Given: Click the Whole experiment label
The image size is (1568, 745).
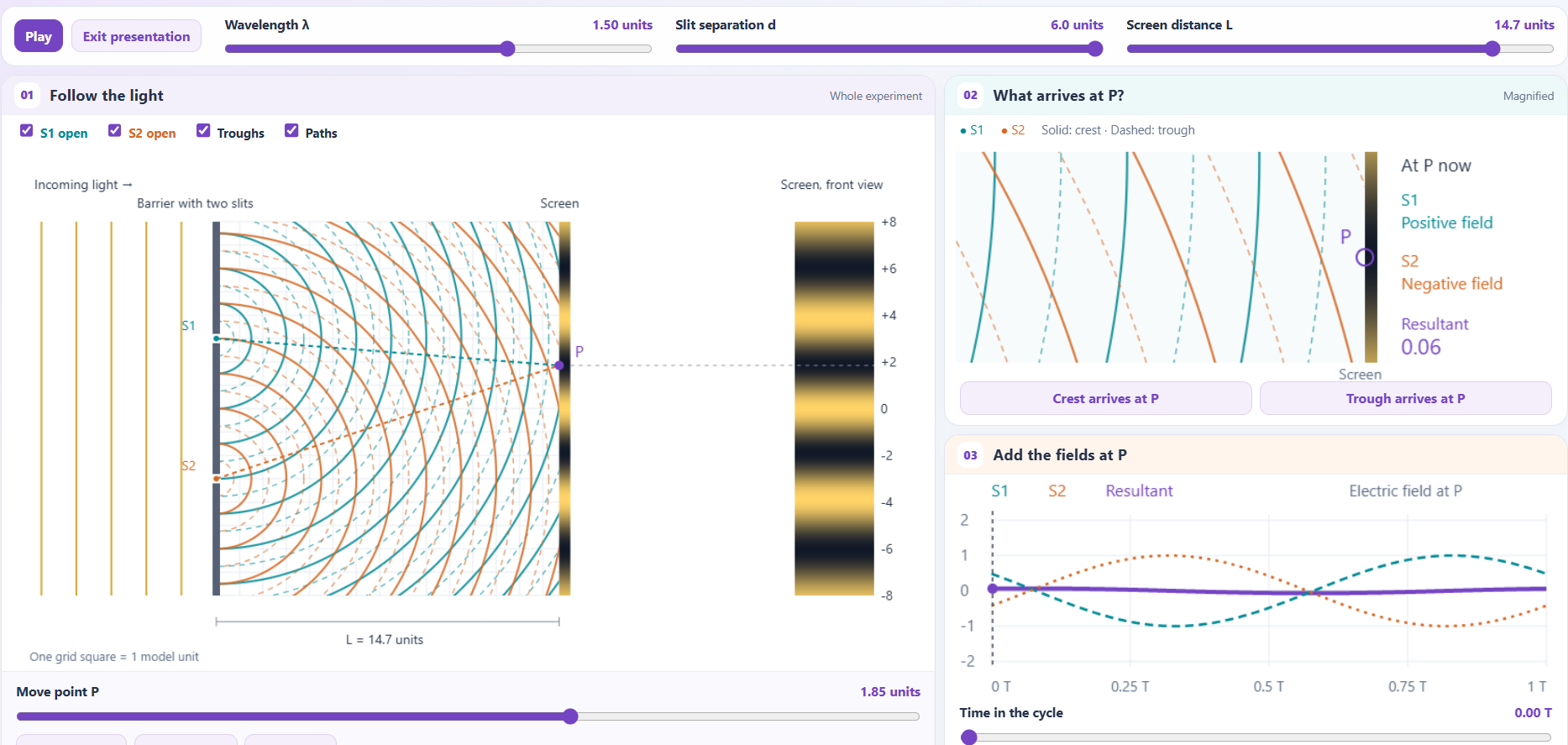Looking at the screenshot, I should click(x=876, y=96).
